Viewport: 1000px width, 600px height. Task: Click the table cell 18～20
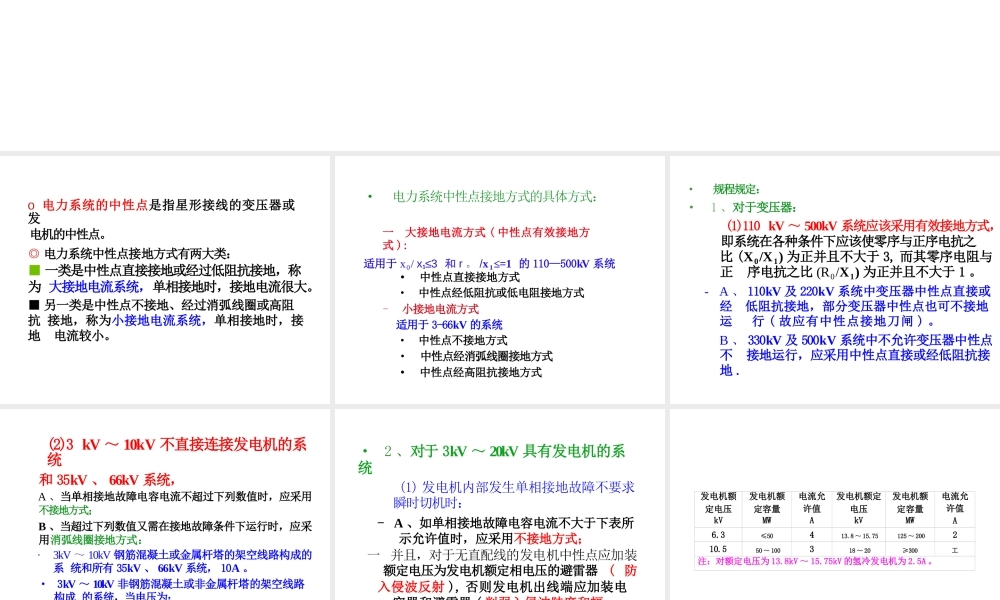[859, 550]
